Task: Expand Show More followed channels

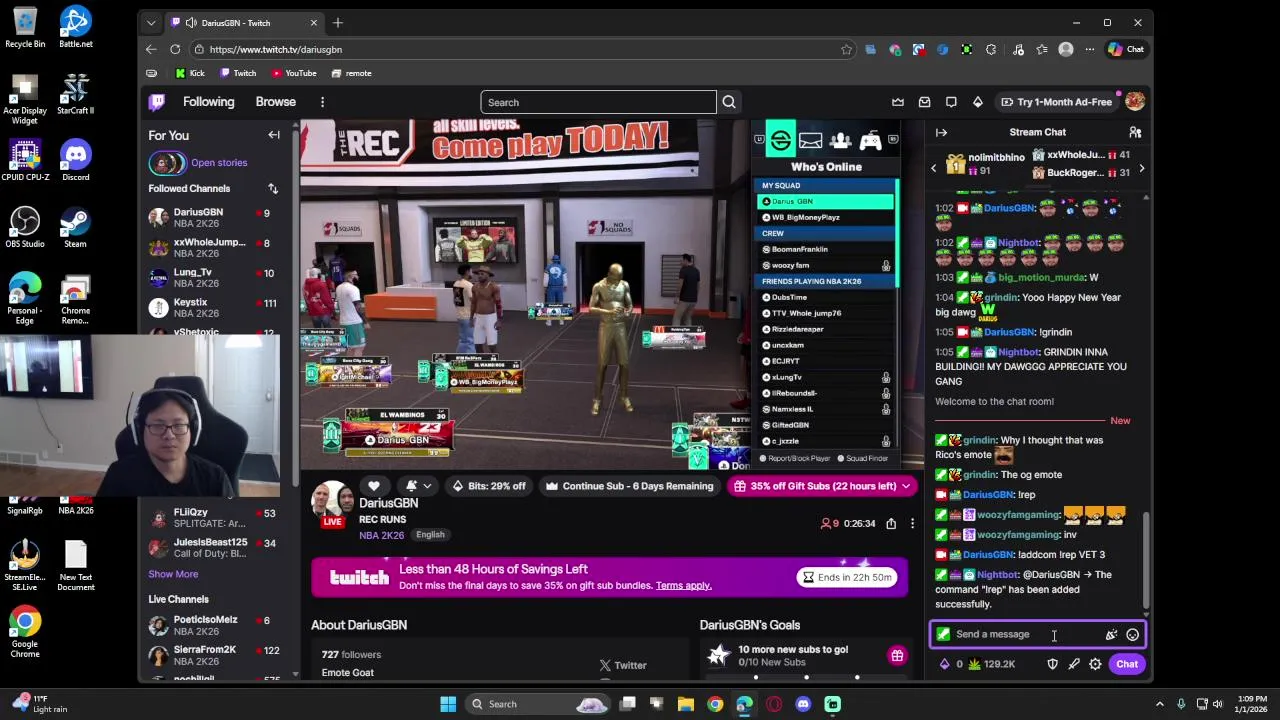Action: [173, 574]
